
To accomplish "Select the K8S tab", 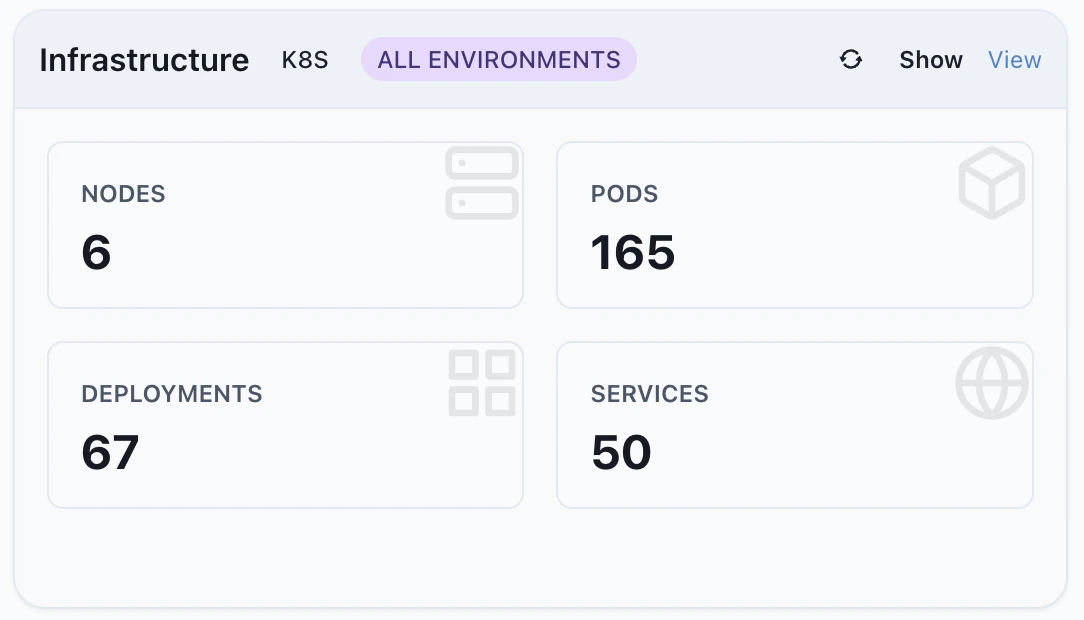I will tap(305, 60).
